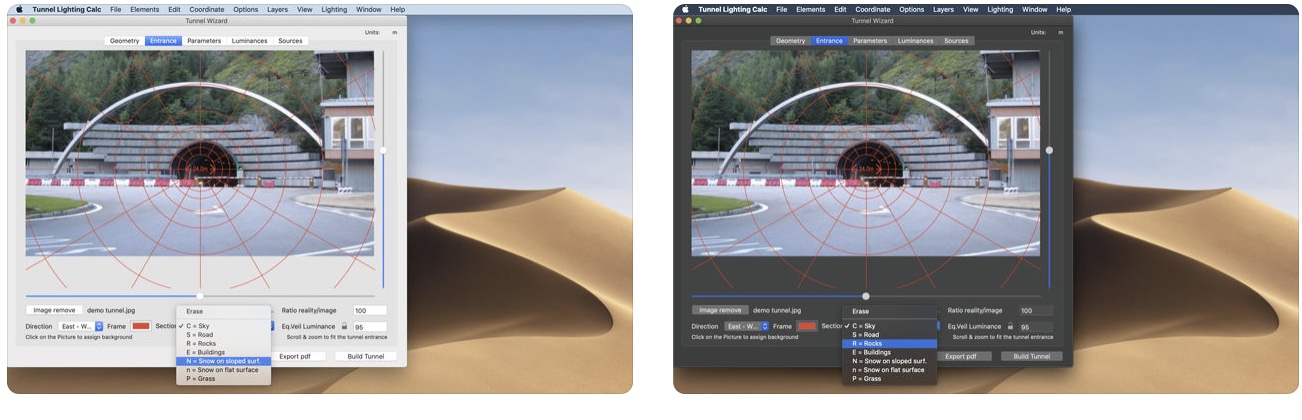Viewport: 1302px width, 420px height.
Task: Choose 'N = Snow on sloped surf.' in light menu
Action: click(x=222, y=361)
